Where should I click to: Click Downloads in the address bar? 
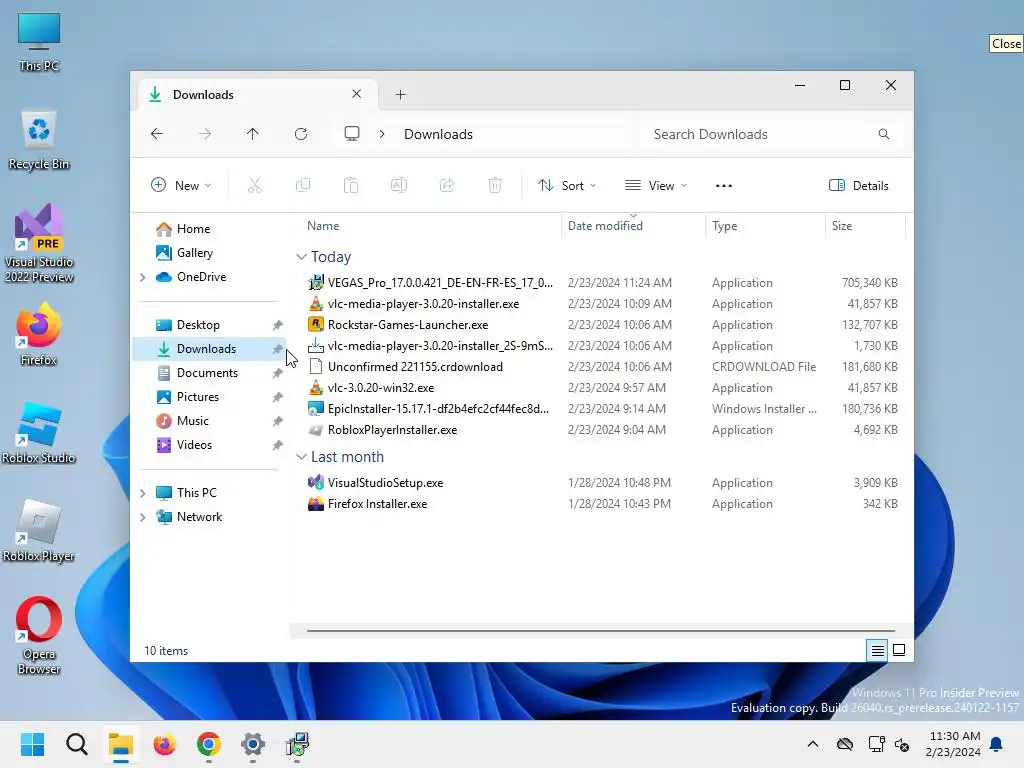(x=438, y=134)
